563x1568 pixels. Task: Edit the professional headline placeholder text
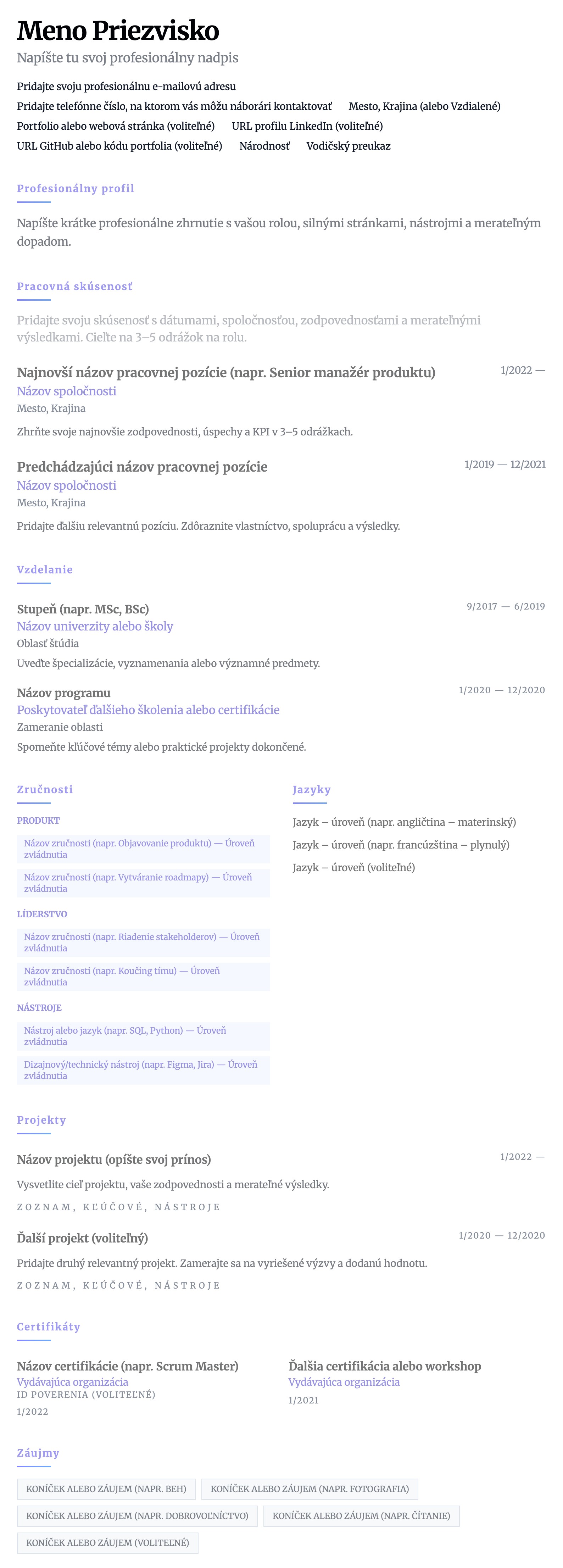pos(127,58)
